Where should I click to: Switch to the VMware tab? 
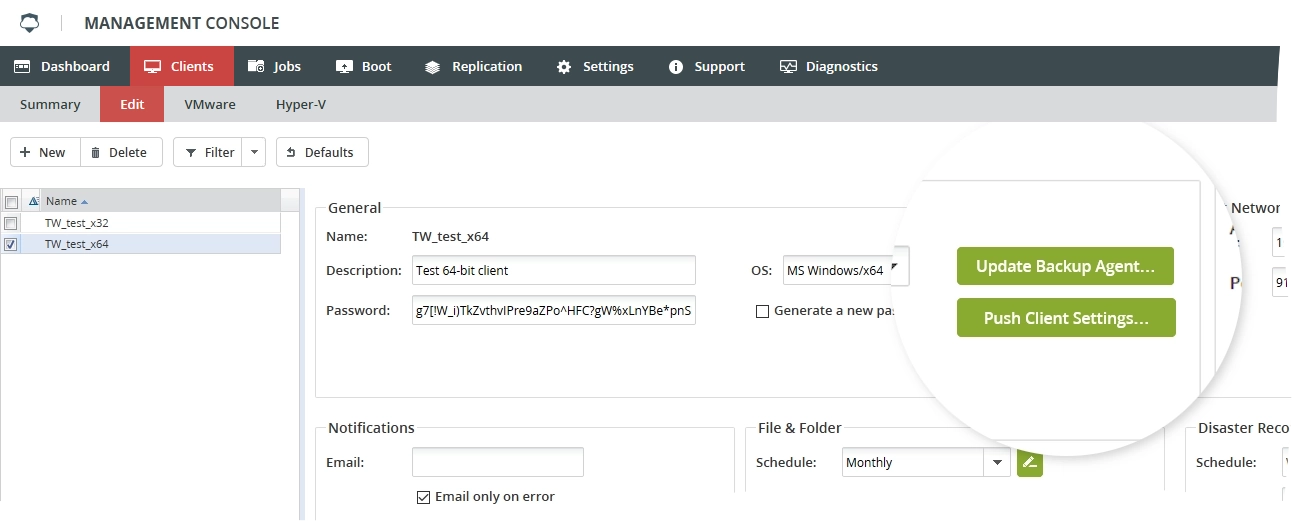(210, 104)
